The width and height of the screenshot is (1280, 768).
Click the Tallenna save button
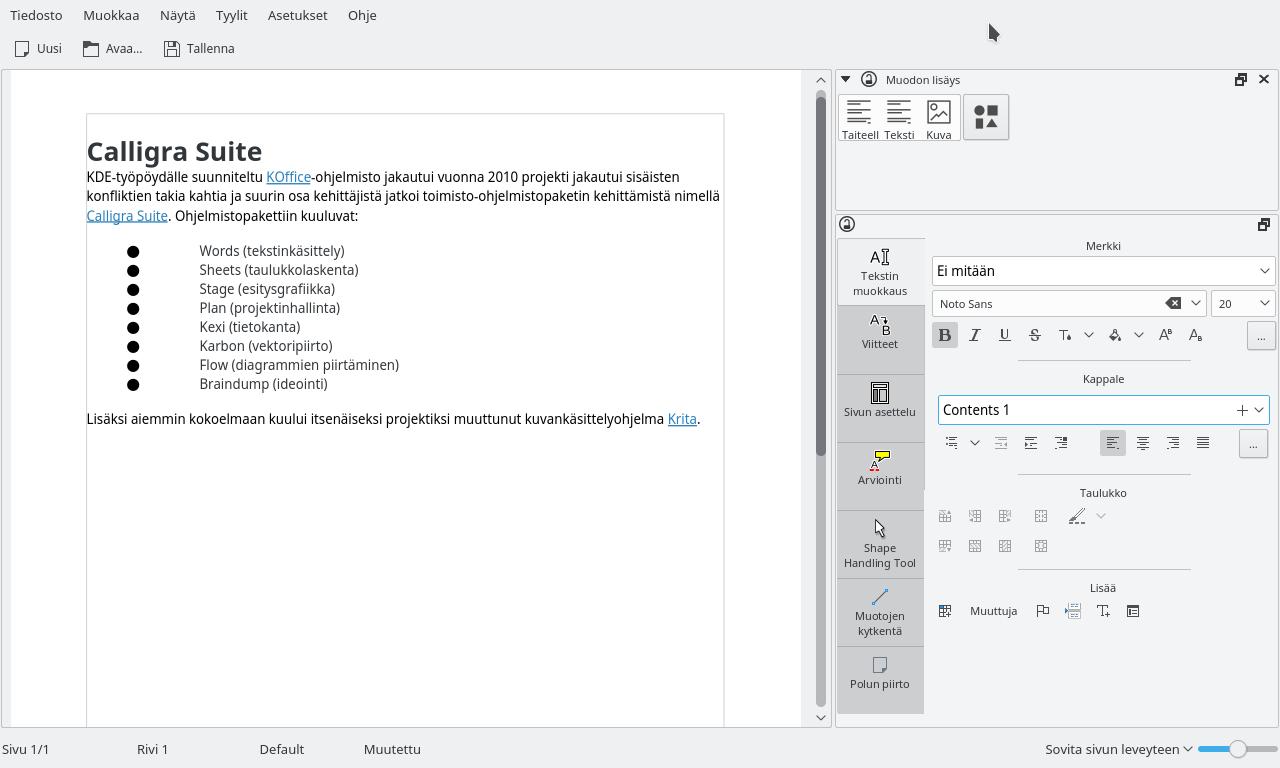point(199,48)
